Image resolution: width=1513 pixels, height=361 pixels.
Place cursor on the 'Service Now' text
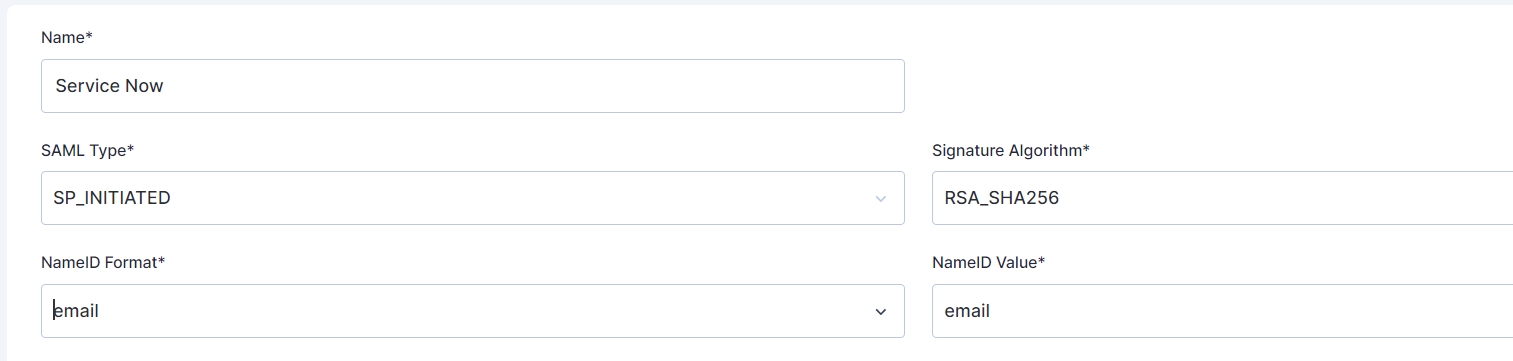point(109,86)
